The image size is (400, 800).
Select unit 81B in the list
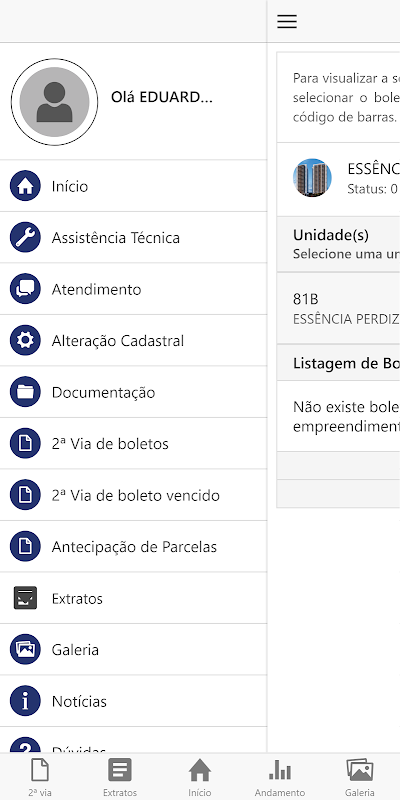338,308
